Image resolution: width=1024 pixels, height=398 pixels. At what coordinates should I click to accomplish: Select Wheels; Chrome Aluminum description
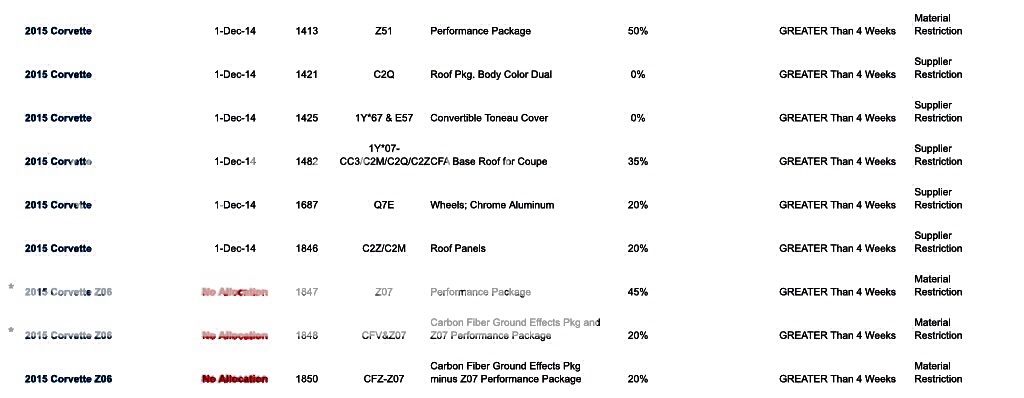pos(492,205)
